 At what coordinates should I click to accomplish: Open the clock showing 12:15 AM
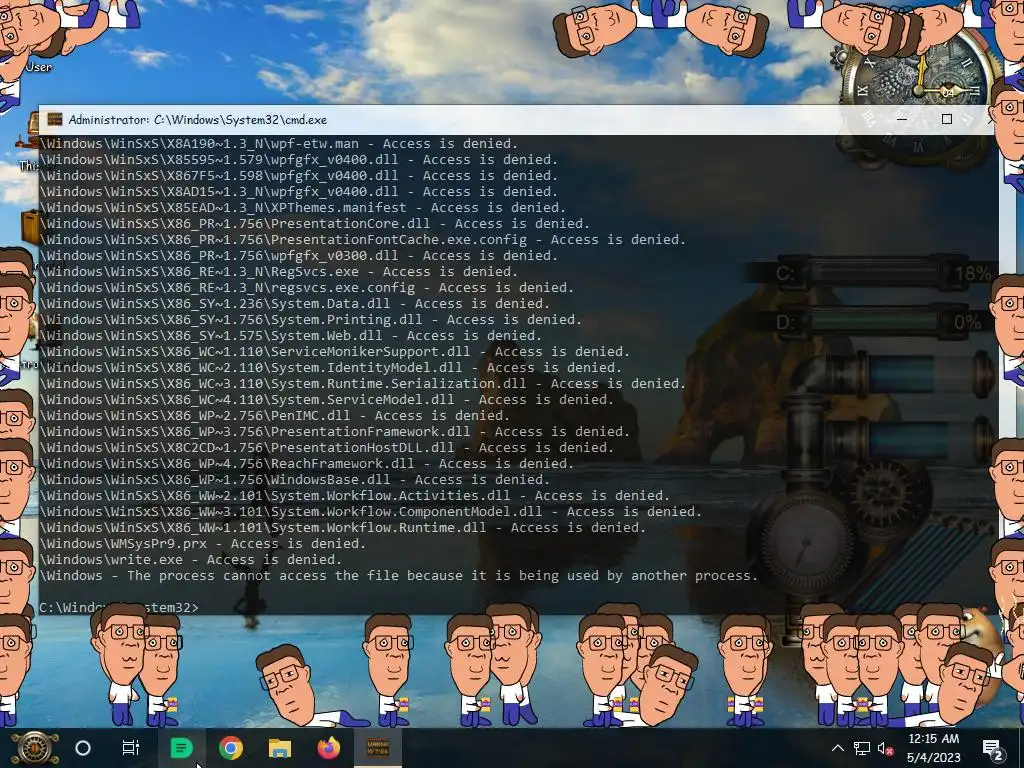click(934, 748)
